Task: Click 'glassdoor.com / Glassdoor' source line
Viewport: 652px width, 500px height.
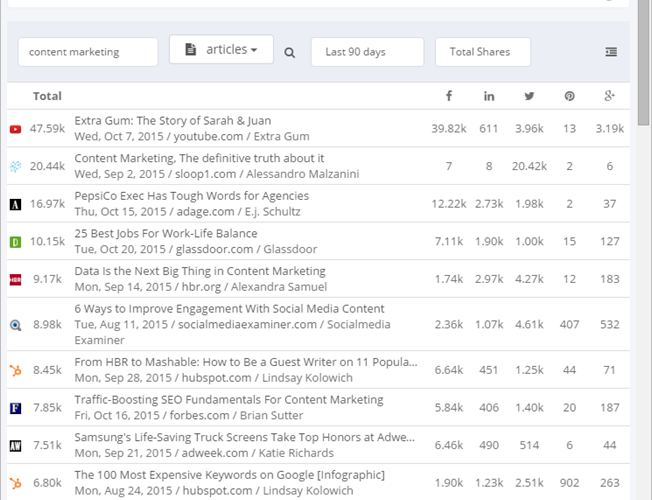Action: tap(246, 249)
